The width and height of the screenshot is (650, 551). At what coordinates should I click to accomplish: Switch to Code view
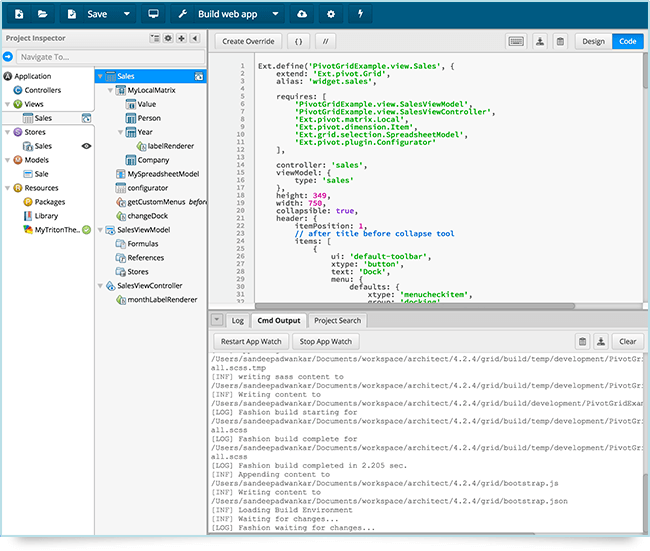[x=628, y=41]
